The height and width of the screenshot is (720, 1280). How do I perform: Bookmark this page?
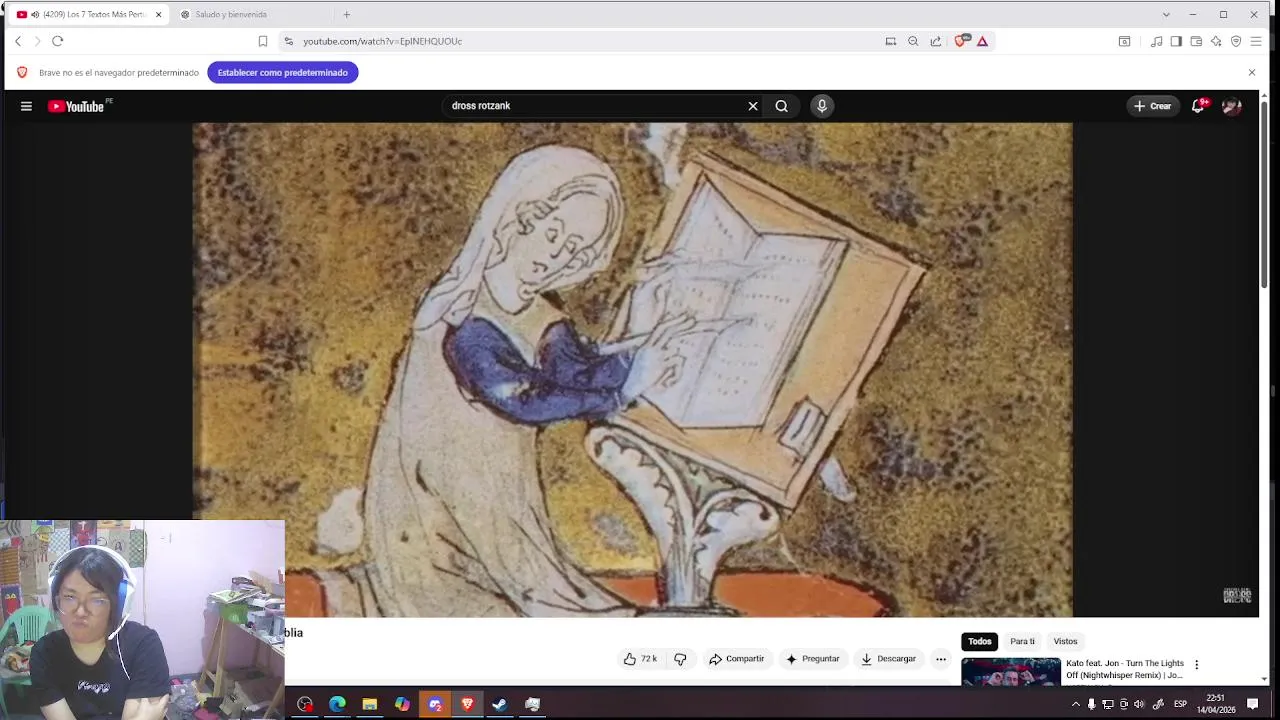click(x=263, y=41)
